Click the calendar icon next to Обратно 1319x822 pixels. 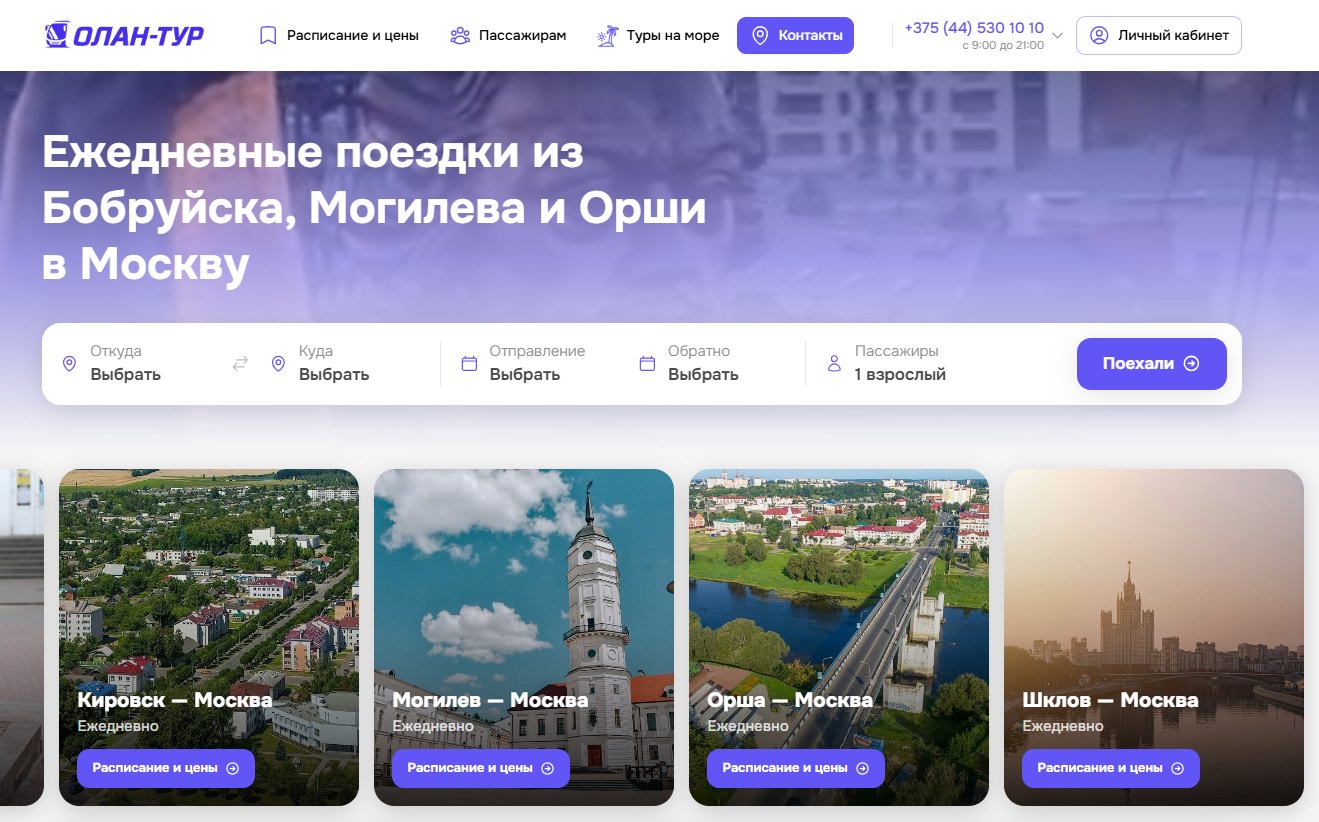647,364
